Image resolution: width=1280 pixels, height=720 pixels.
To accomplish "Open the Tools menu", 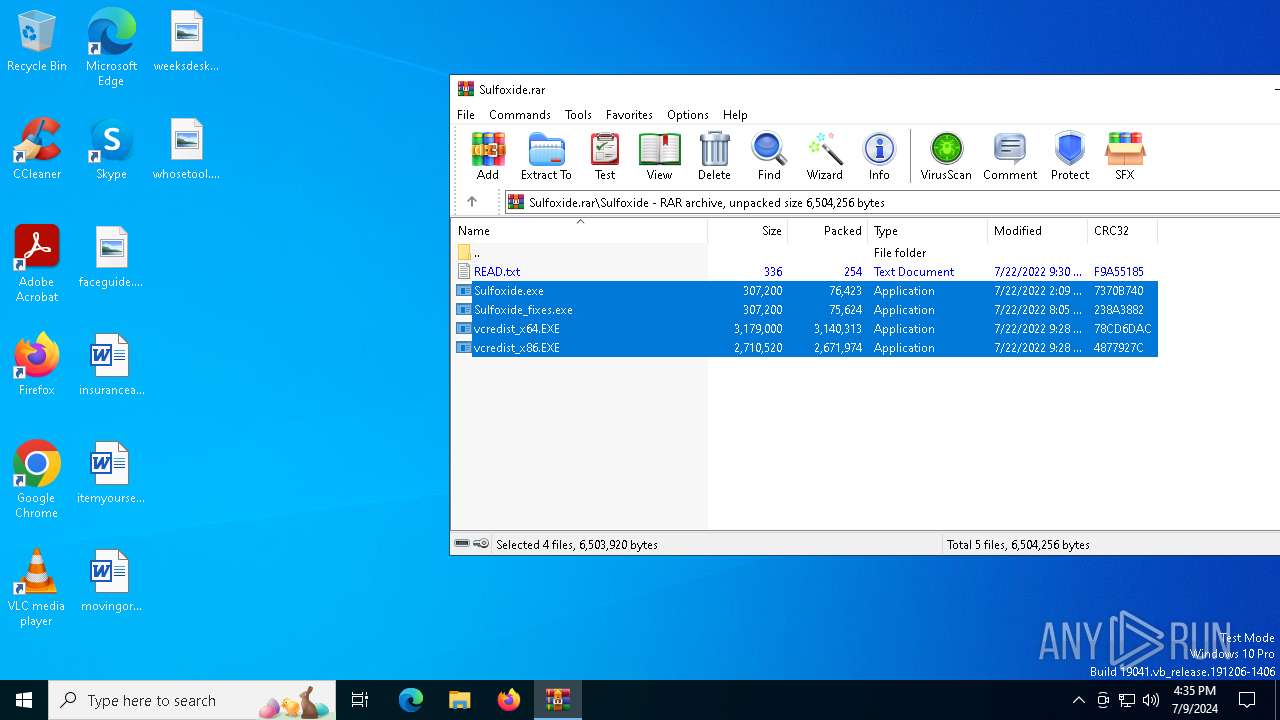I will (578, 115).
